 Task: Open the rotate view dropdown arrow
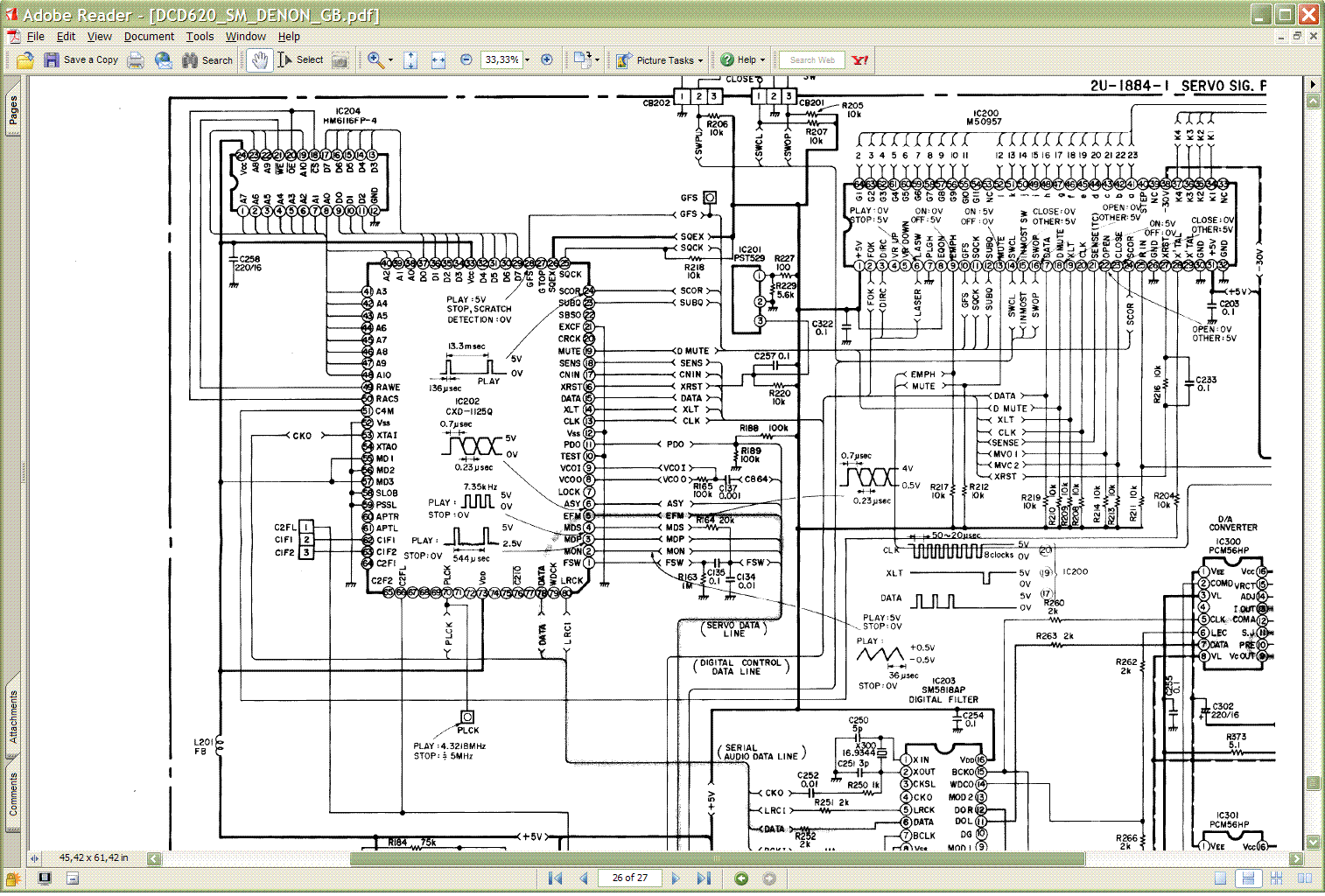point(597,60)
